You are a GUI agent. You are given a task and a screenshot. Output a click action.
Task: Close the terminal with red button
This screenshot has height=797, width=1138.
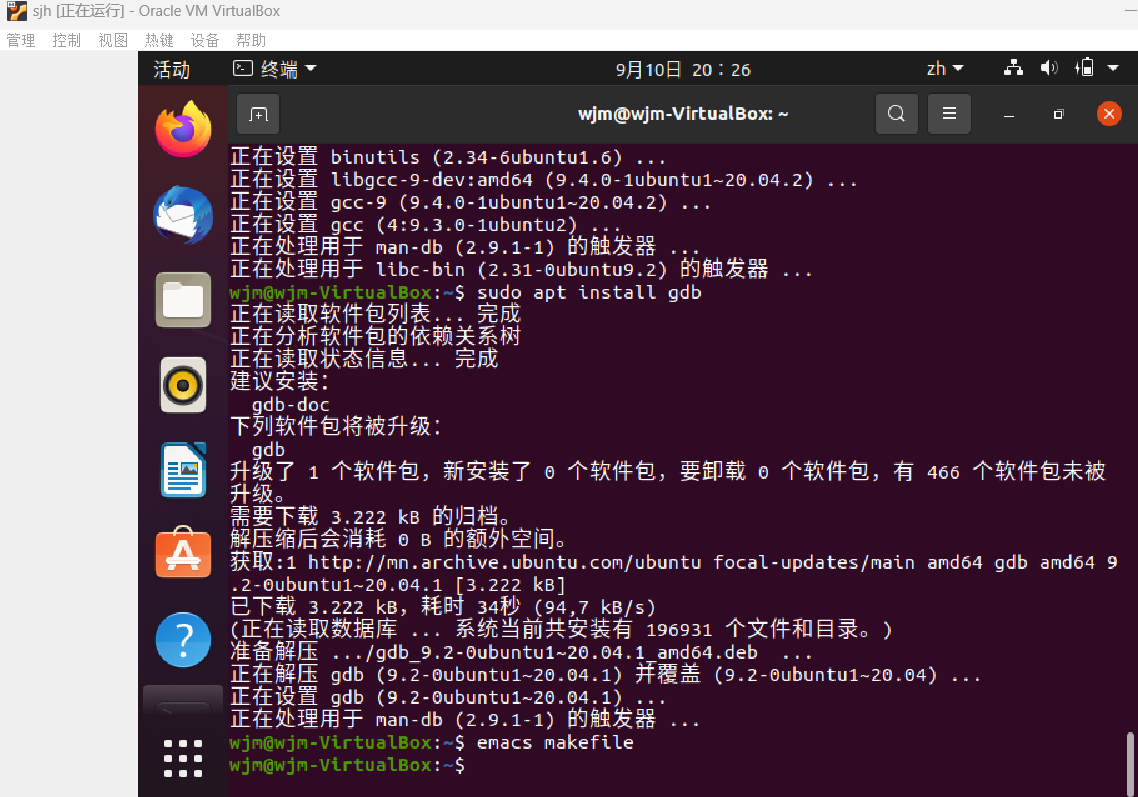point(1109,114)
